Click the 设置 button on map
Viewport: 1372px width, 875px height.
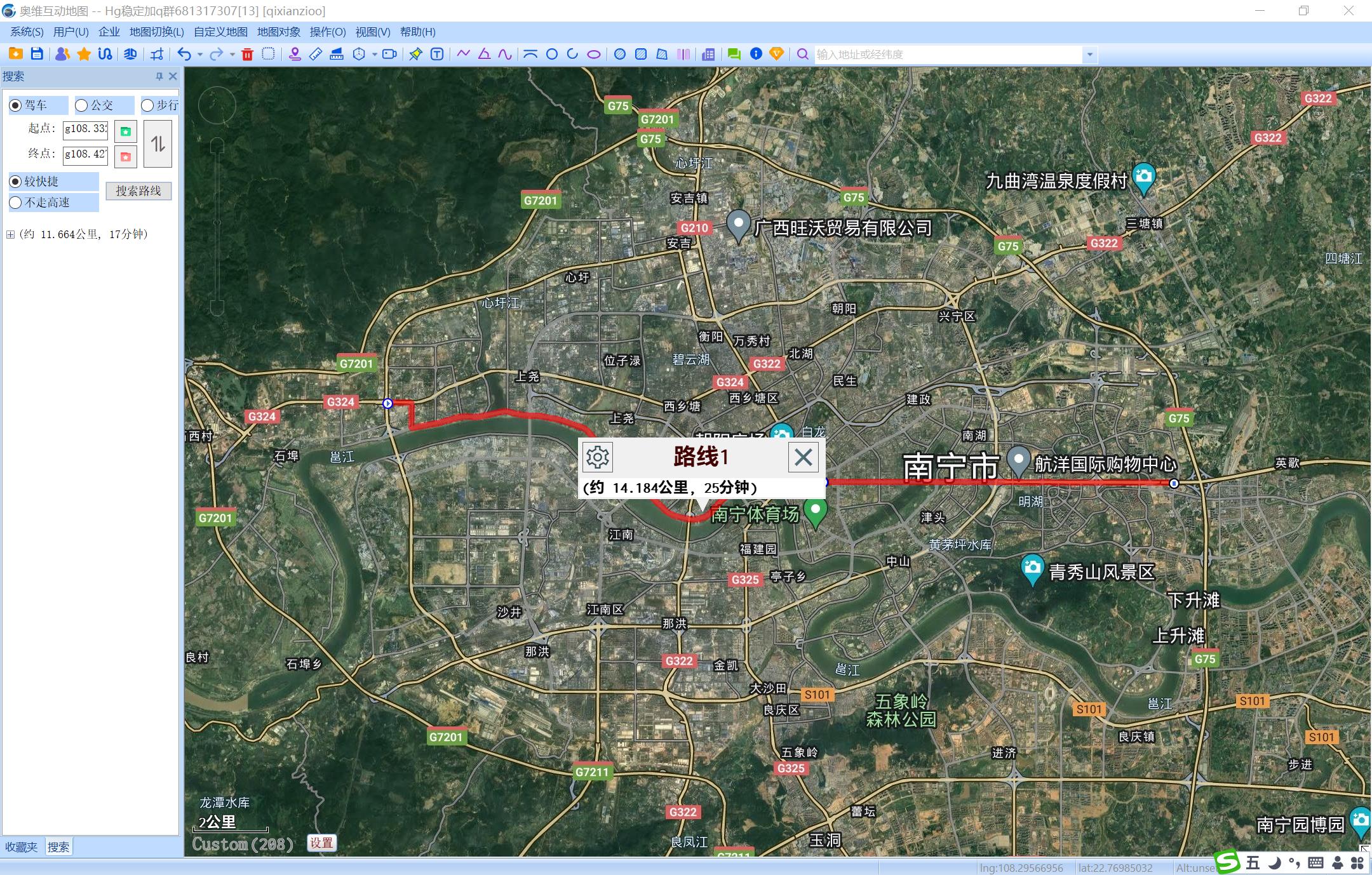pos(321,843)
